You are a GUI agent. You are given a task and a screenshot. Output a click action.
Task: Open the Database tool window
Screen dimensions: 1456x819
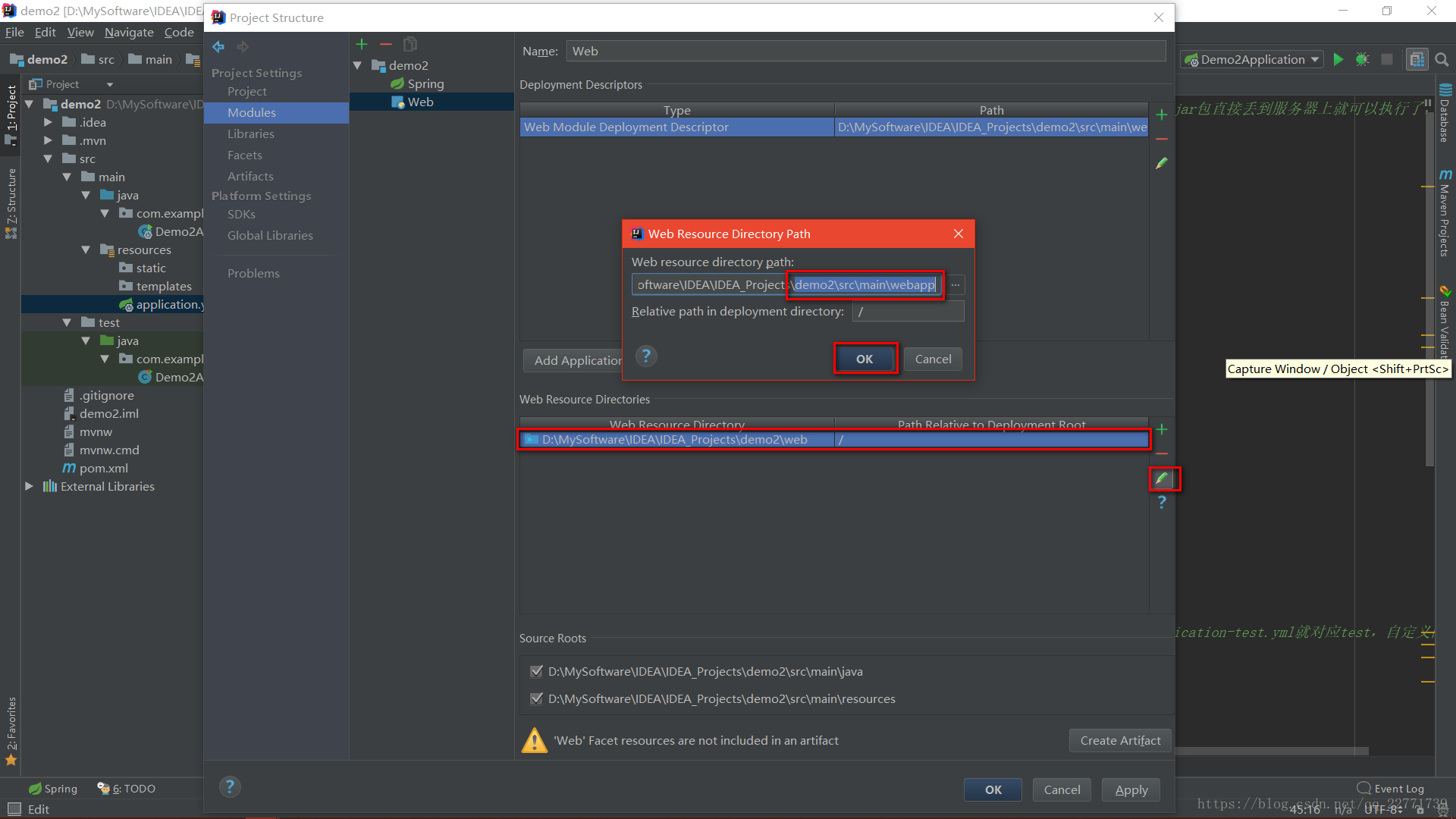[x=1445, y=113]
